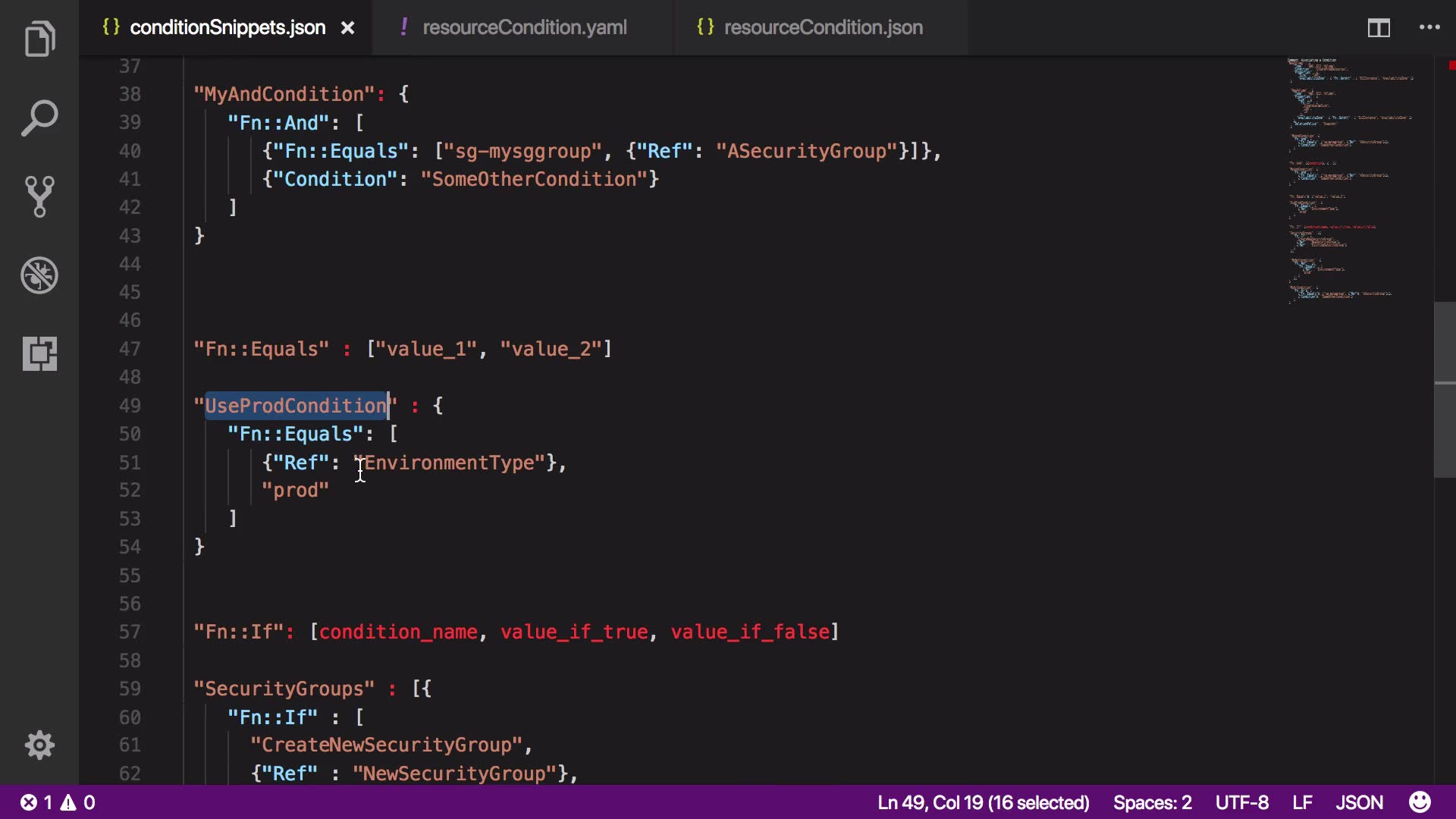Show errors and warnings in Problems panel
1456x819 pixels.
(x=58, y=802)
